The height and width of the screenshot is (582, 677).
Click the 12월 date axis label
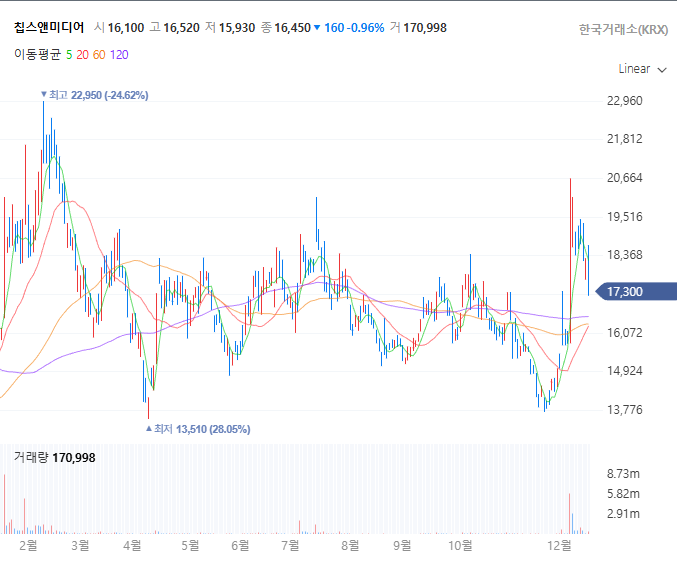(559, 545)
